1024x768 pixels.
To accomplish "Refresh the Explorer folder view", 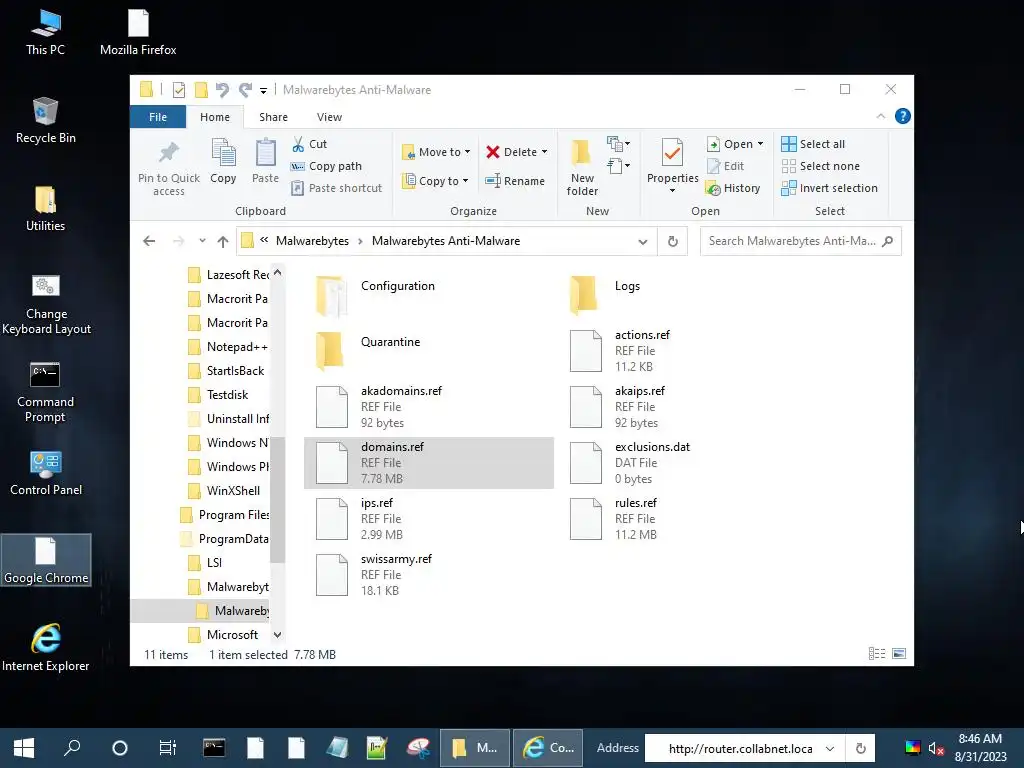I will 673,242.
